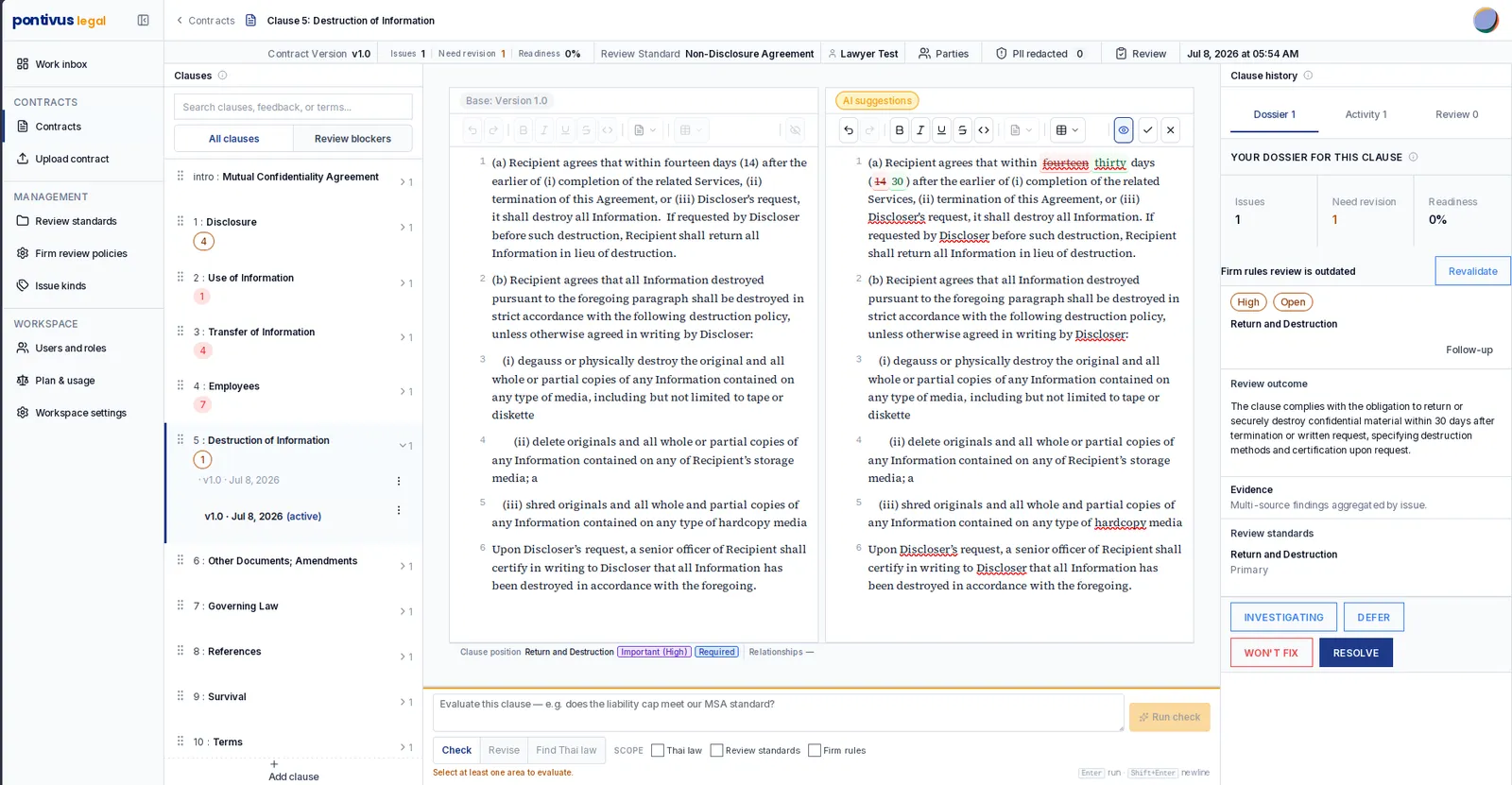Collapse clause 5 Destruction of Information
1512x785 pixels.
point(405,445)
